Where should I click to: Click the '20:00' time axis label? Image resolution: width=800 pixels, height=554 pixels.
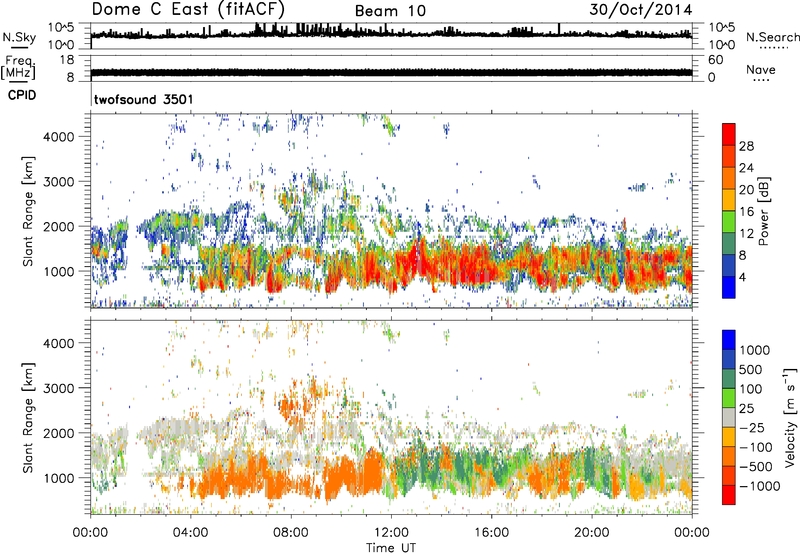coord(591,533)
